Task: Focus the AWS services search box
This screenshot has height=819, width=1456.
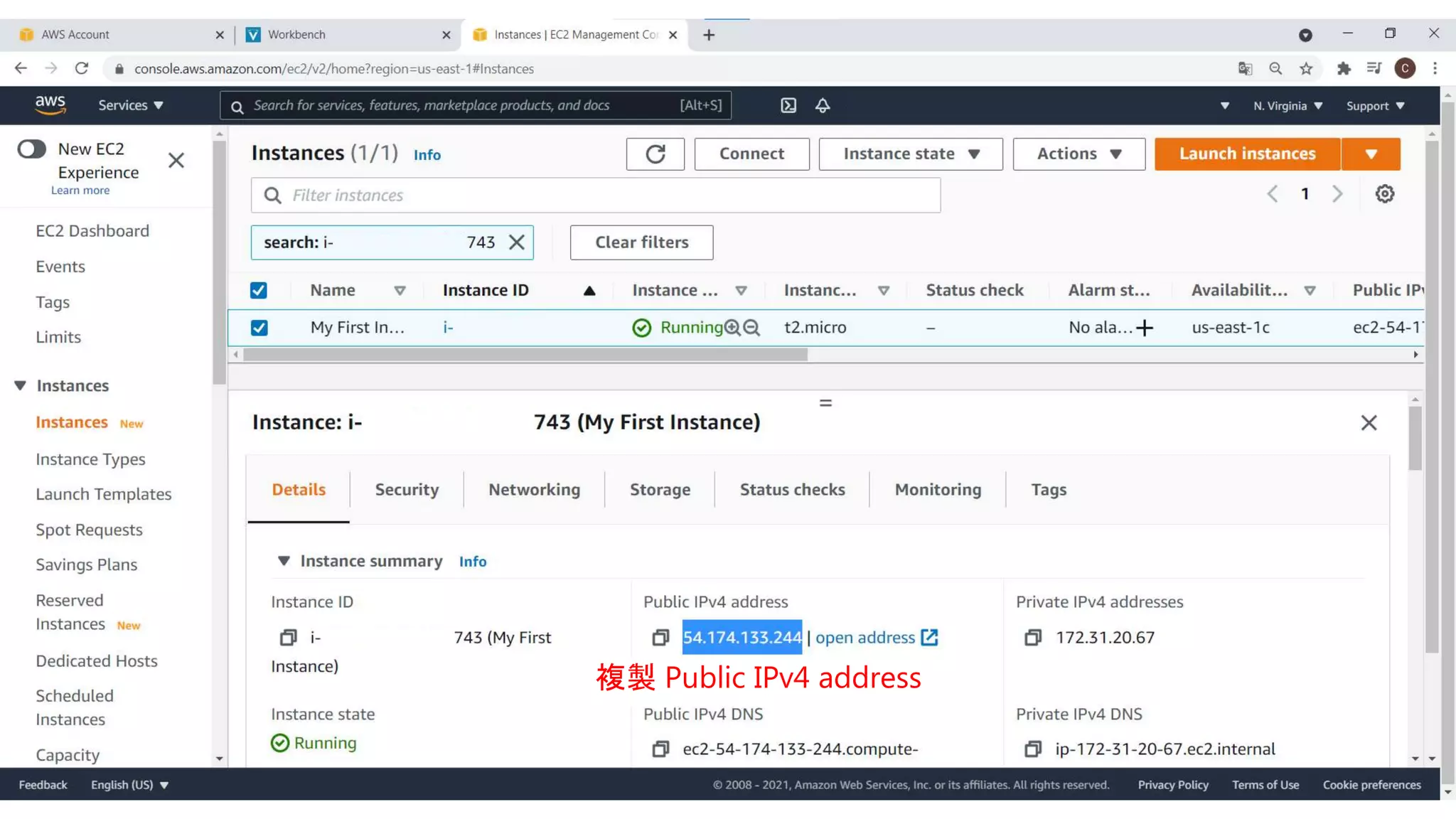Action: tap(476, 105)
